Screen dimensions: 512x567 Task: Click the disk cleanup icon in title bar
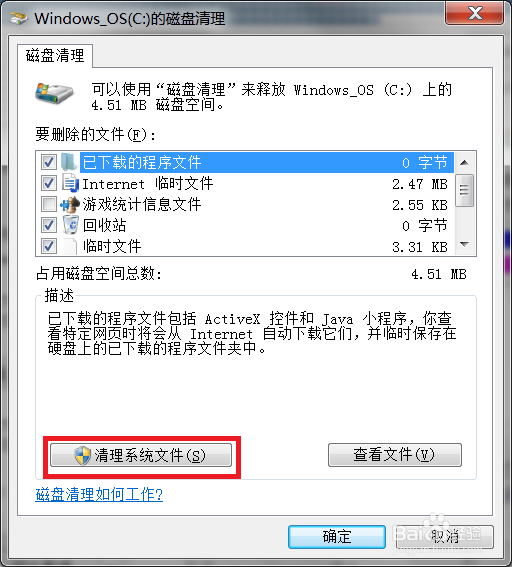pos(18,18)
